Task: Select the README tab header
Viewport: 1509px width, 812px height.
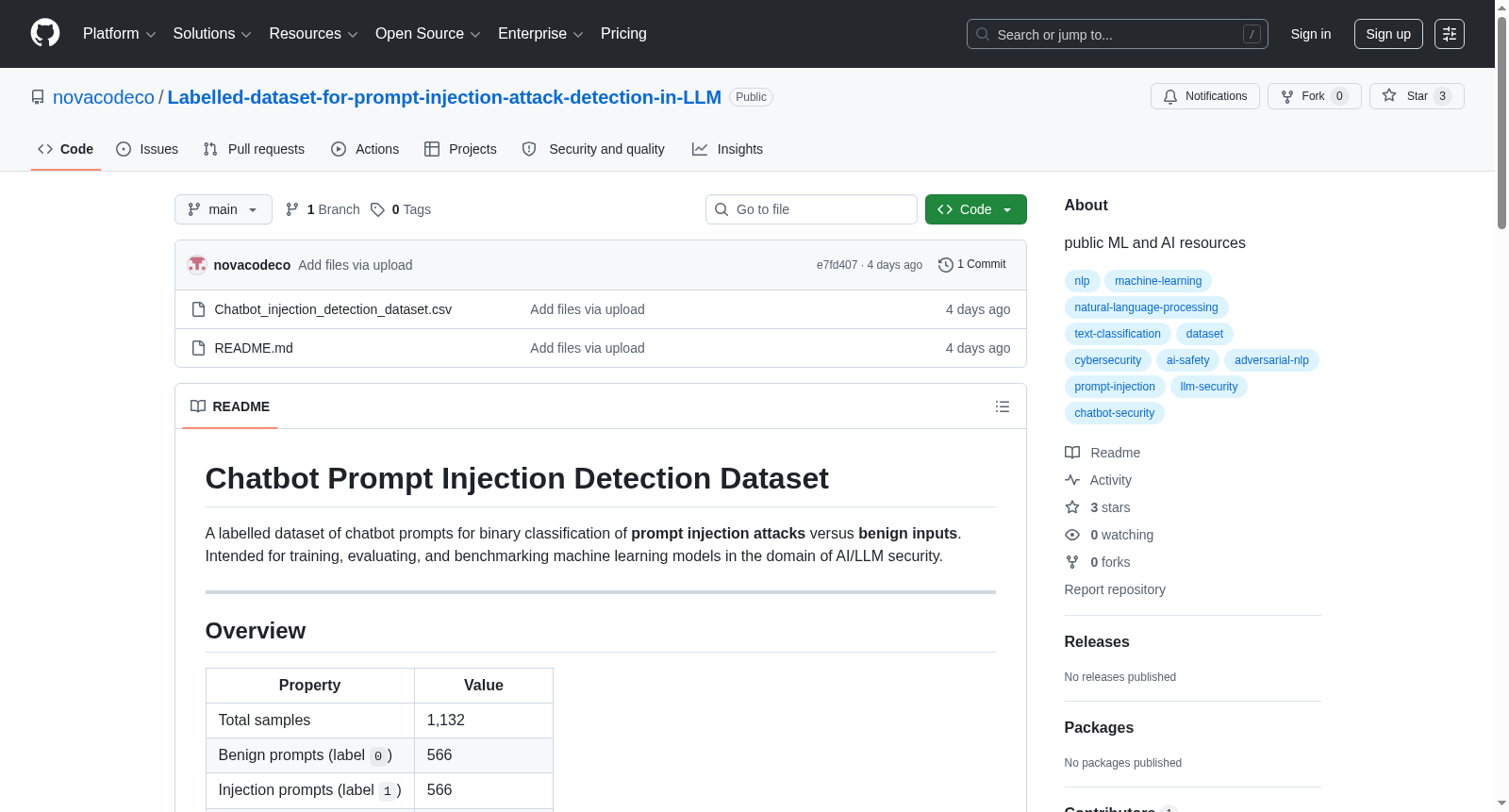Action: click(x=230, y=406)
